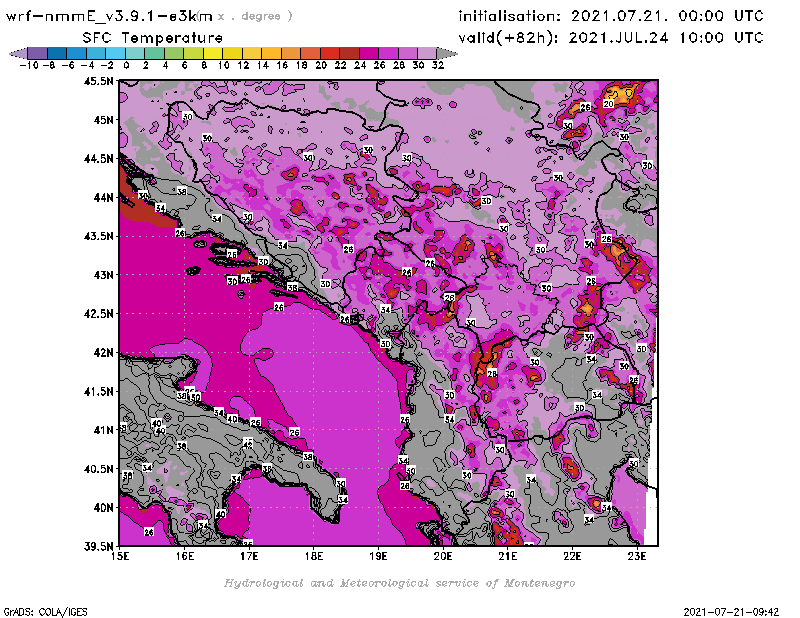Pick the legend swatch between 12 and 14

pyautogui.click(x=252, y=54)
